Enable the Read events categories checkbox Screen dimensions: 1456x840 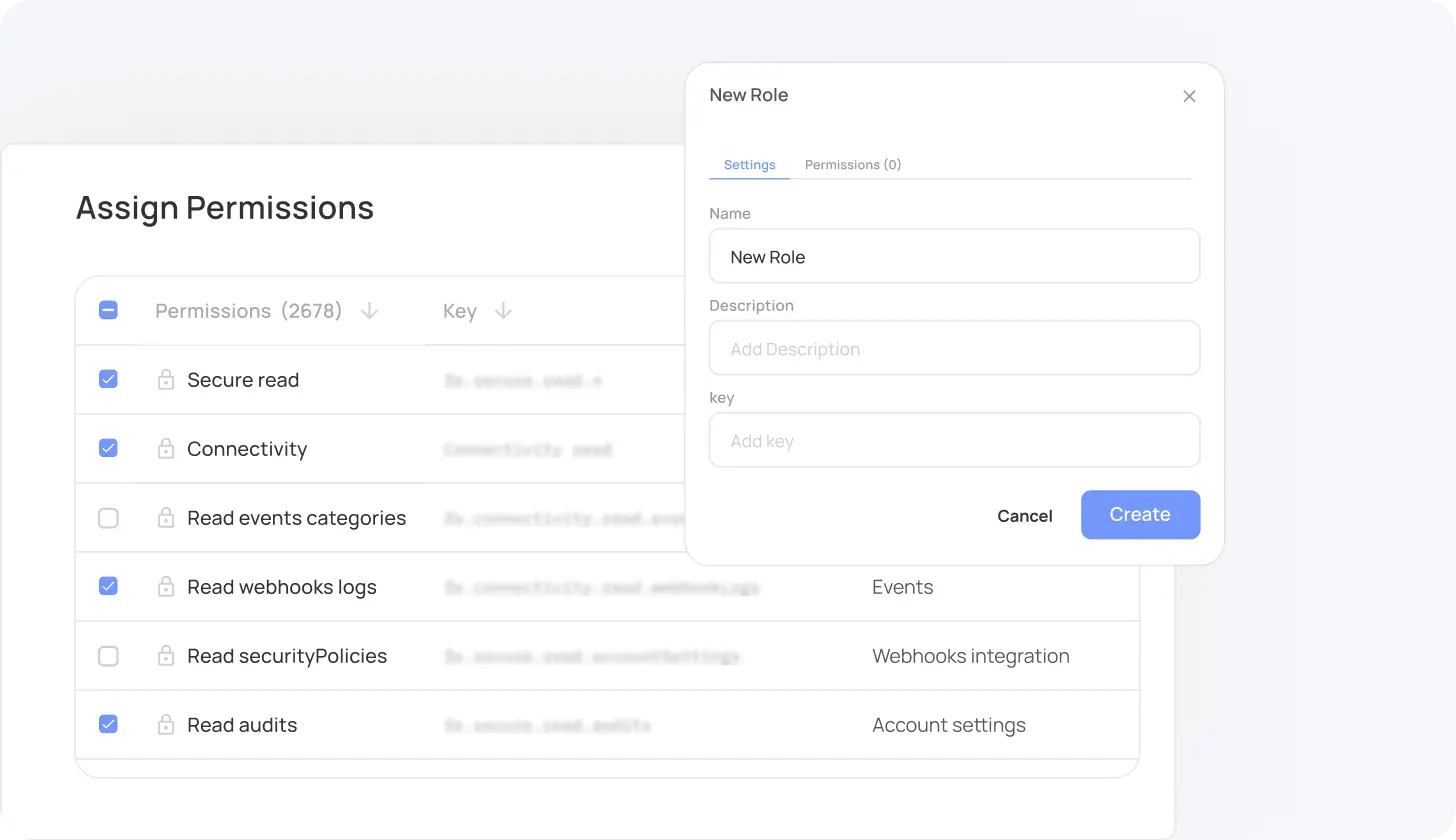pos(108,518)
